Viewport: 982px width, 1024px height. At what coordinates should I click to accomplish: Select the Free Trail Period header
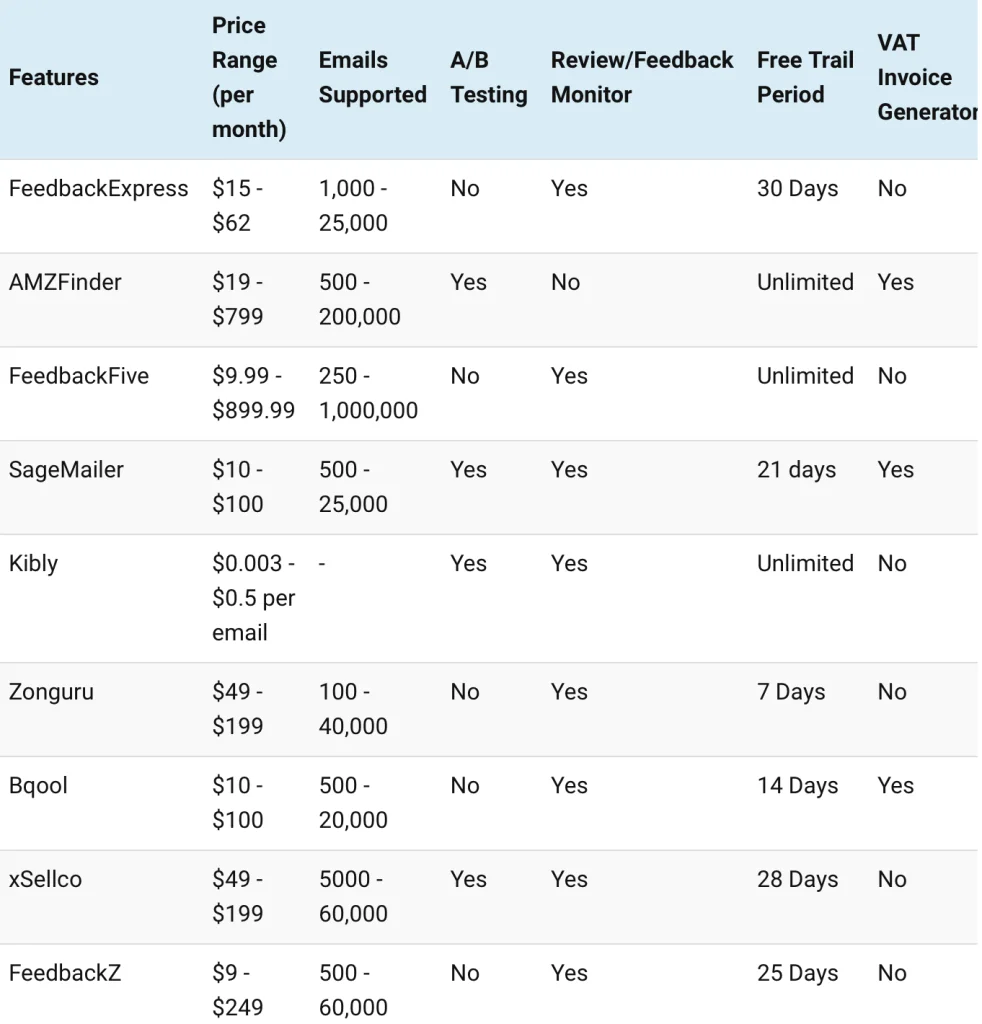point(805,78)
